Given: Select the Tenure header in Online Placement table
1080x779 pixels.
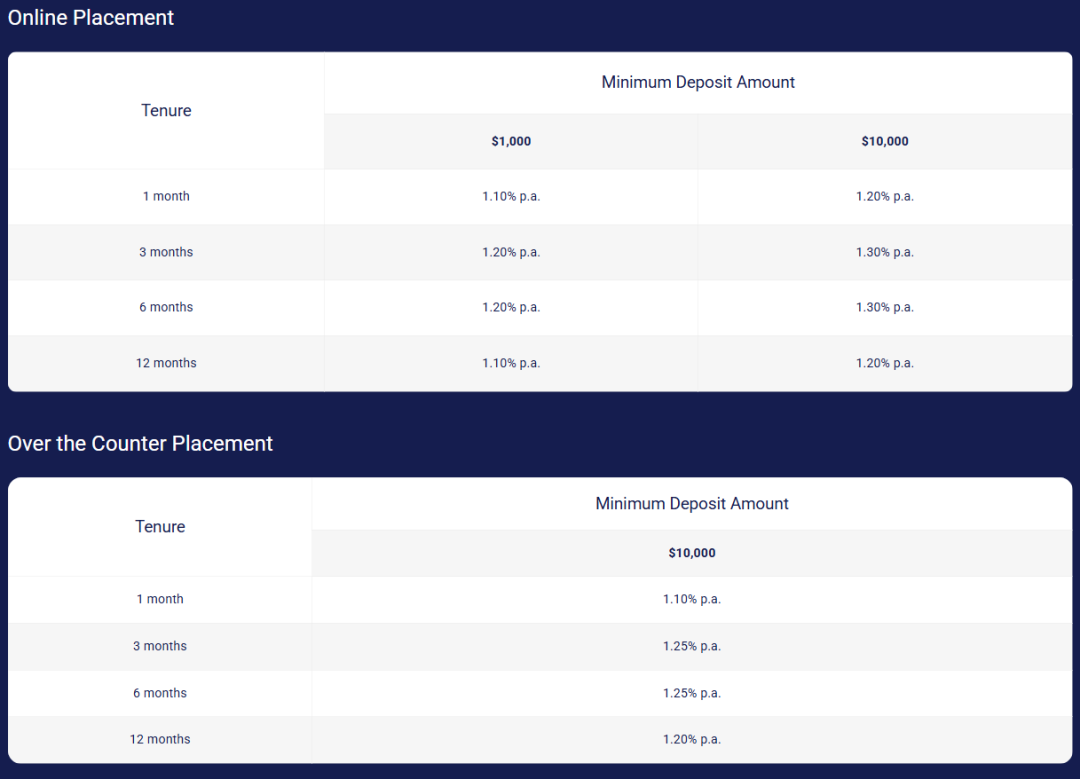Looking at the screenshot, I should coord(166,111).
